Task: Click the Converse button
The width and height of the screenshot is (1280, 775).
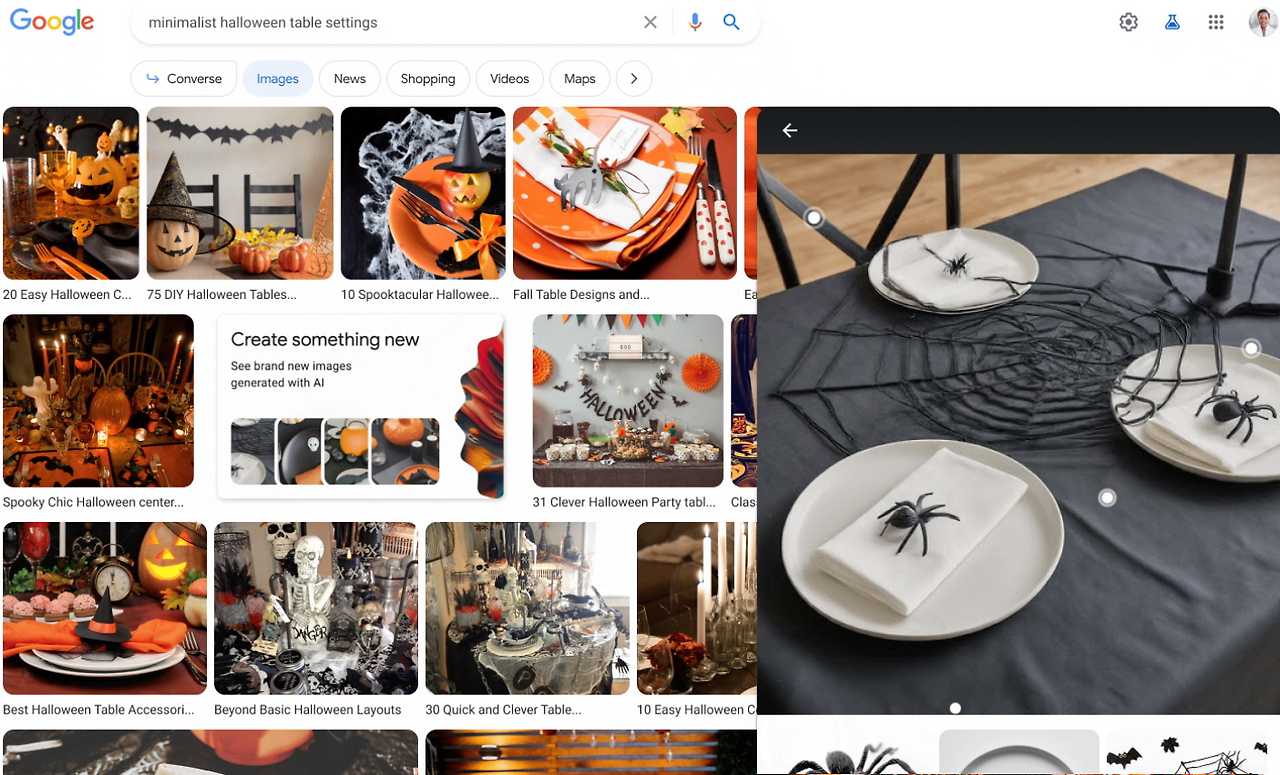Action: pos(184,78)
